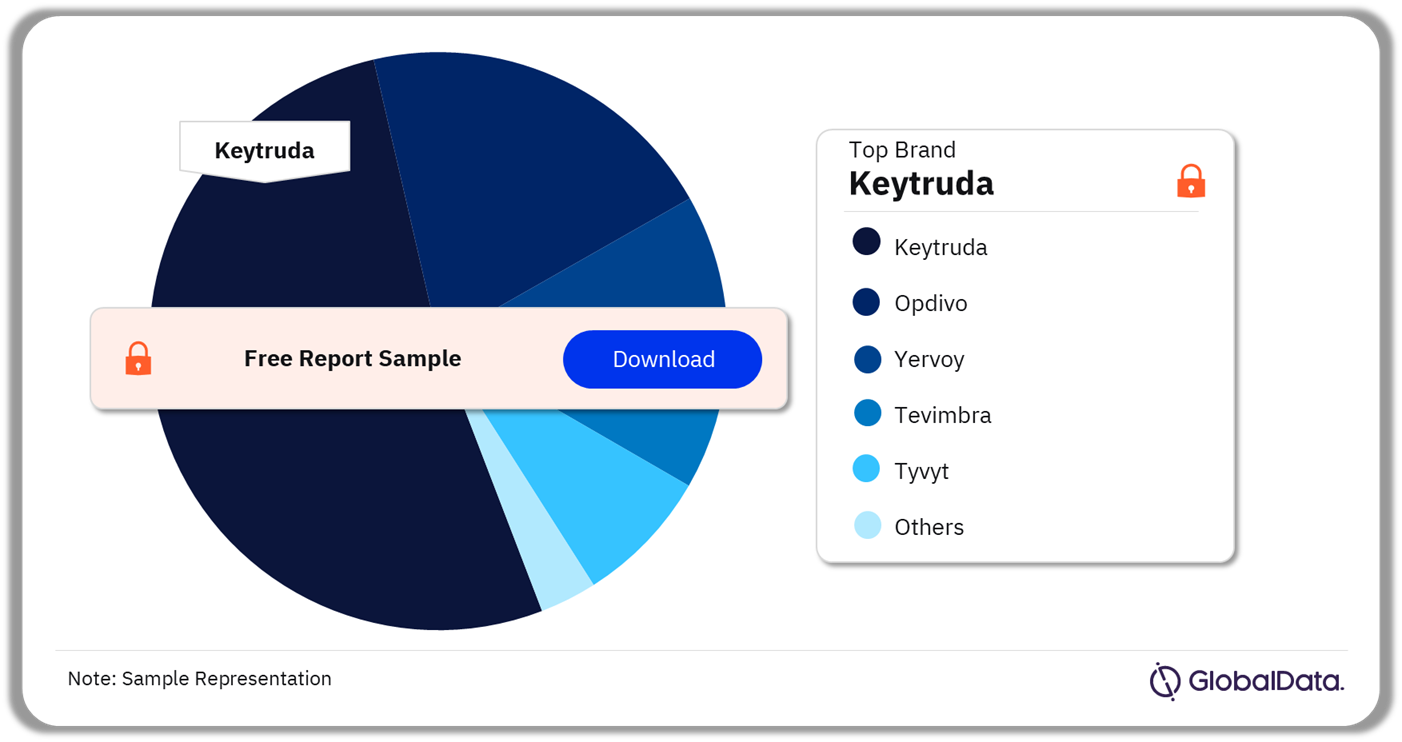Select the Yervoy legend color swatch
Image resolution: width=1402 pixels, height=742 pixels.
click(867, 359)
